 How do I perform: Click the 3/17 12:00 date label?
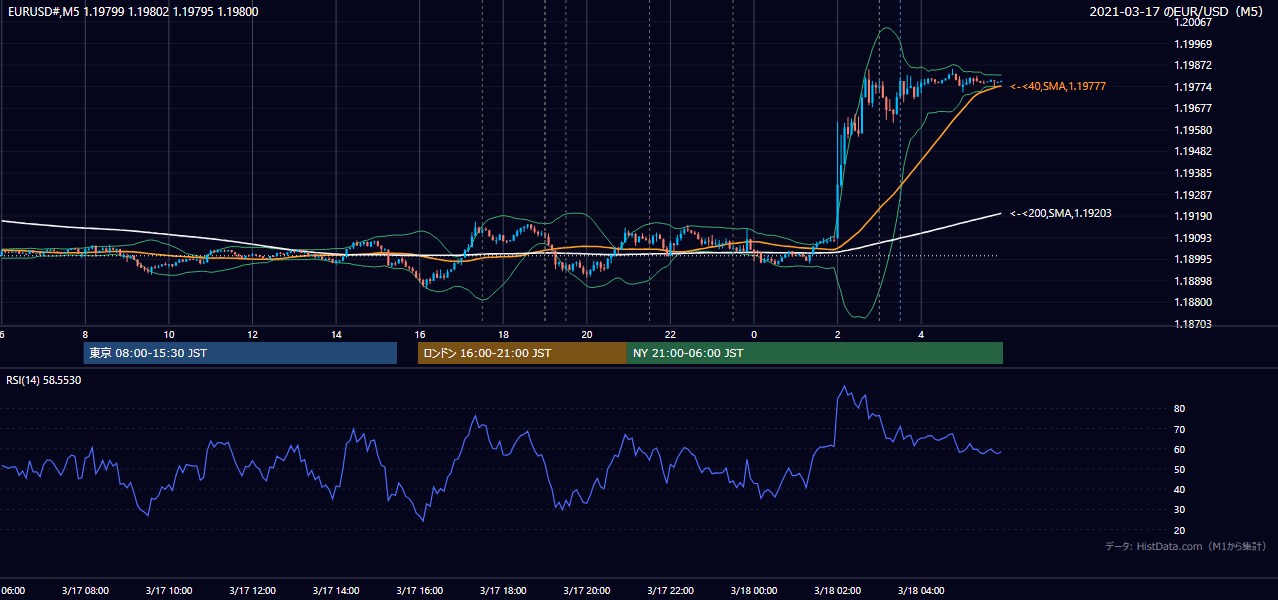pyautogui.click(x=252, y=591)
